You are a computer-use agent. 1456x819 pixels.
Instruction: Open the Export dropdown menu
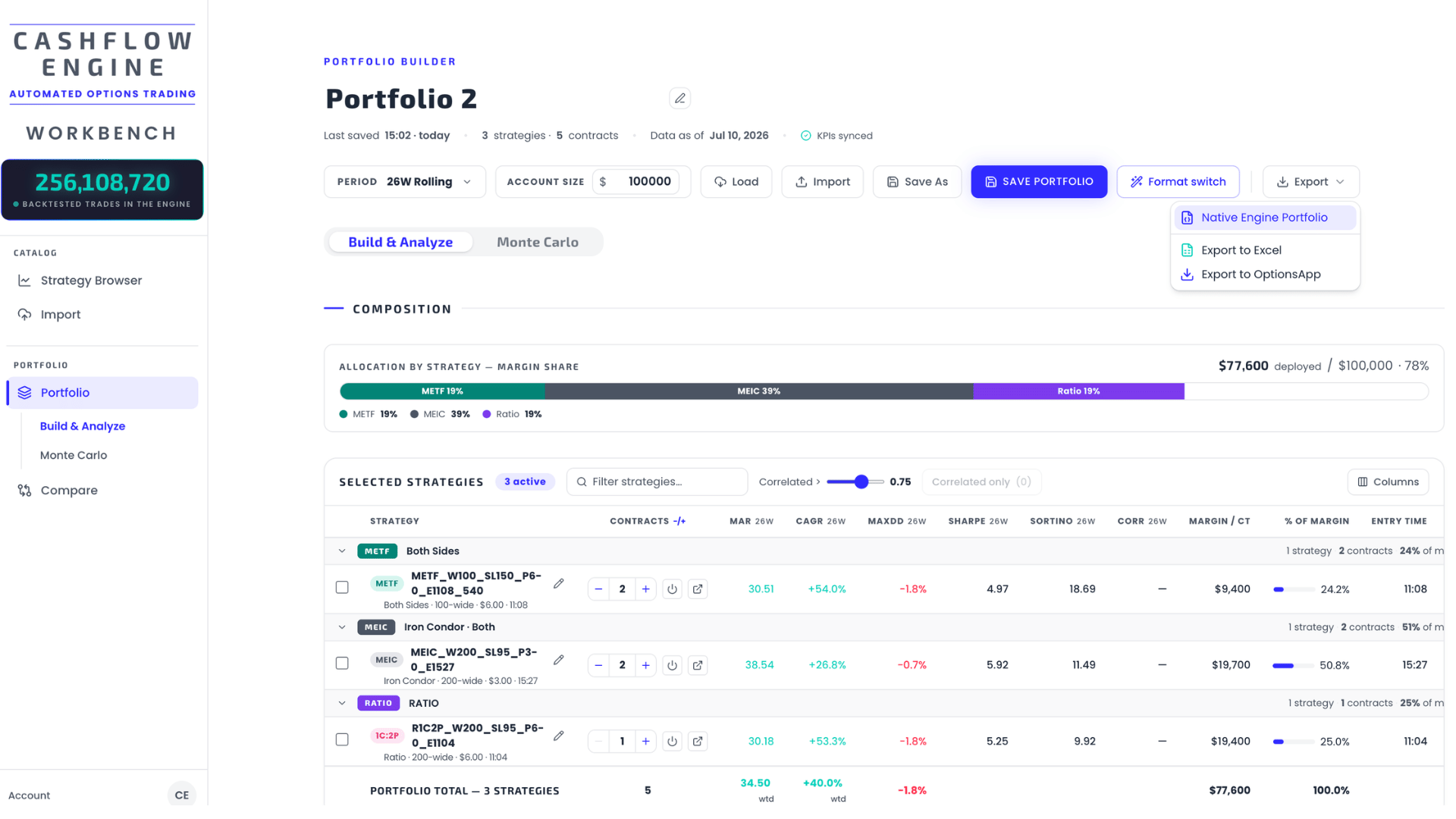[1310, 182]
